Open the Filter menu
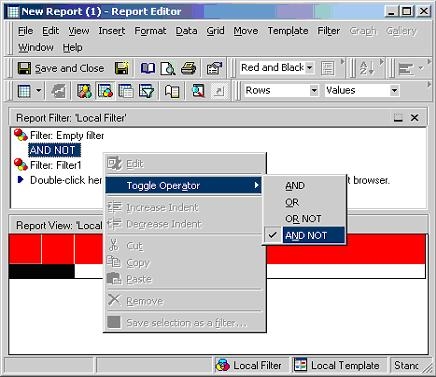The height and width of the screenshot is (377, 436). [329, 31]
